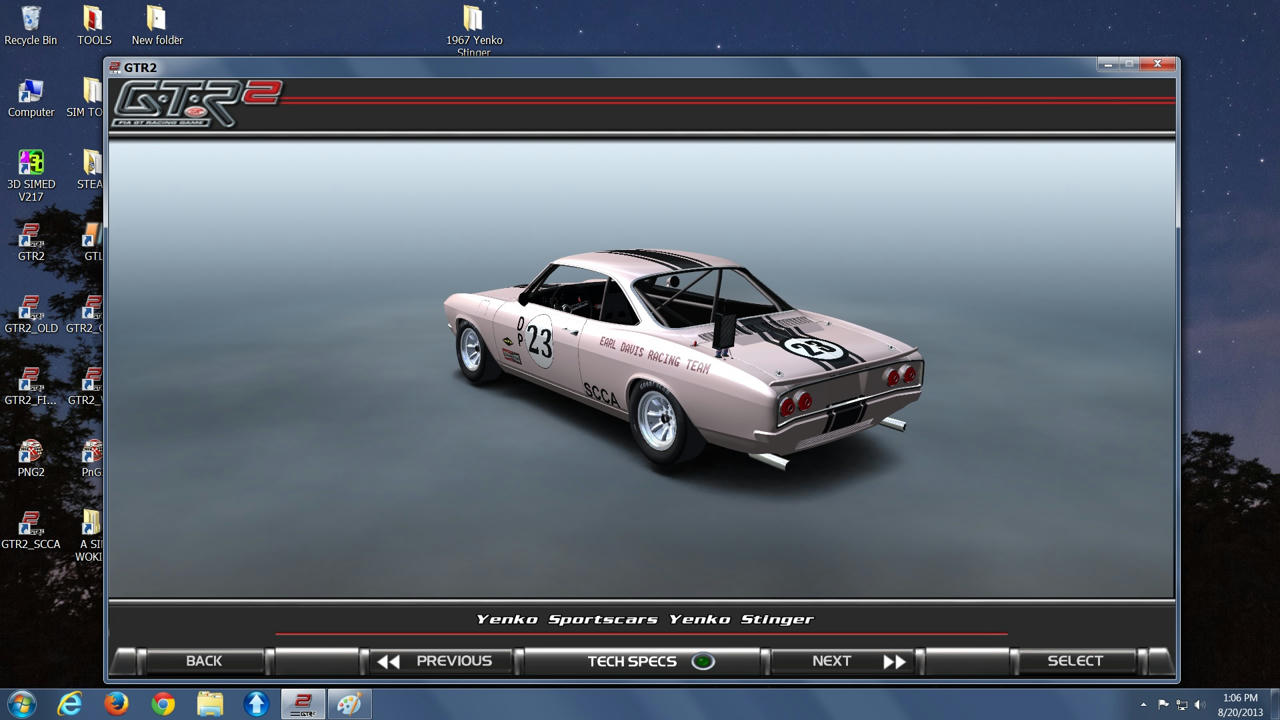Open the Windows Start menu
1280x720 pixels.
click(x=21, y=704)
